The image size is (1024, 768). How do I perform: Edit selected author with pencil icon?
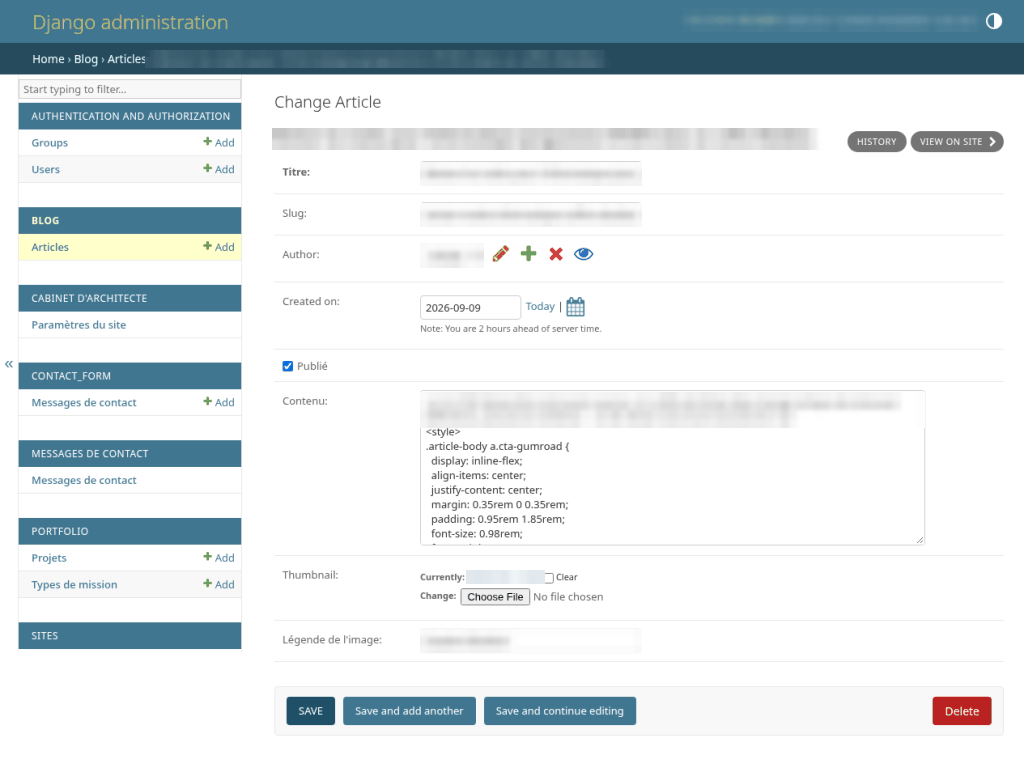(x=501, y=254)
